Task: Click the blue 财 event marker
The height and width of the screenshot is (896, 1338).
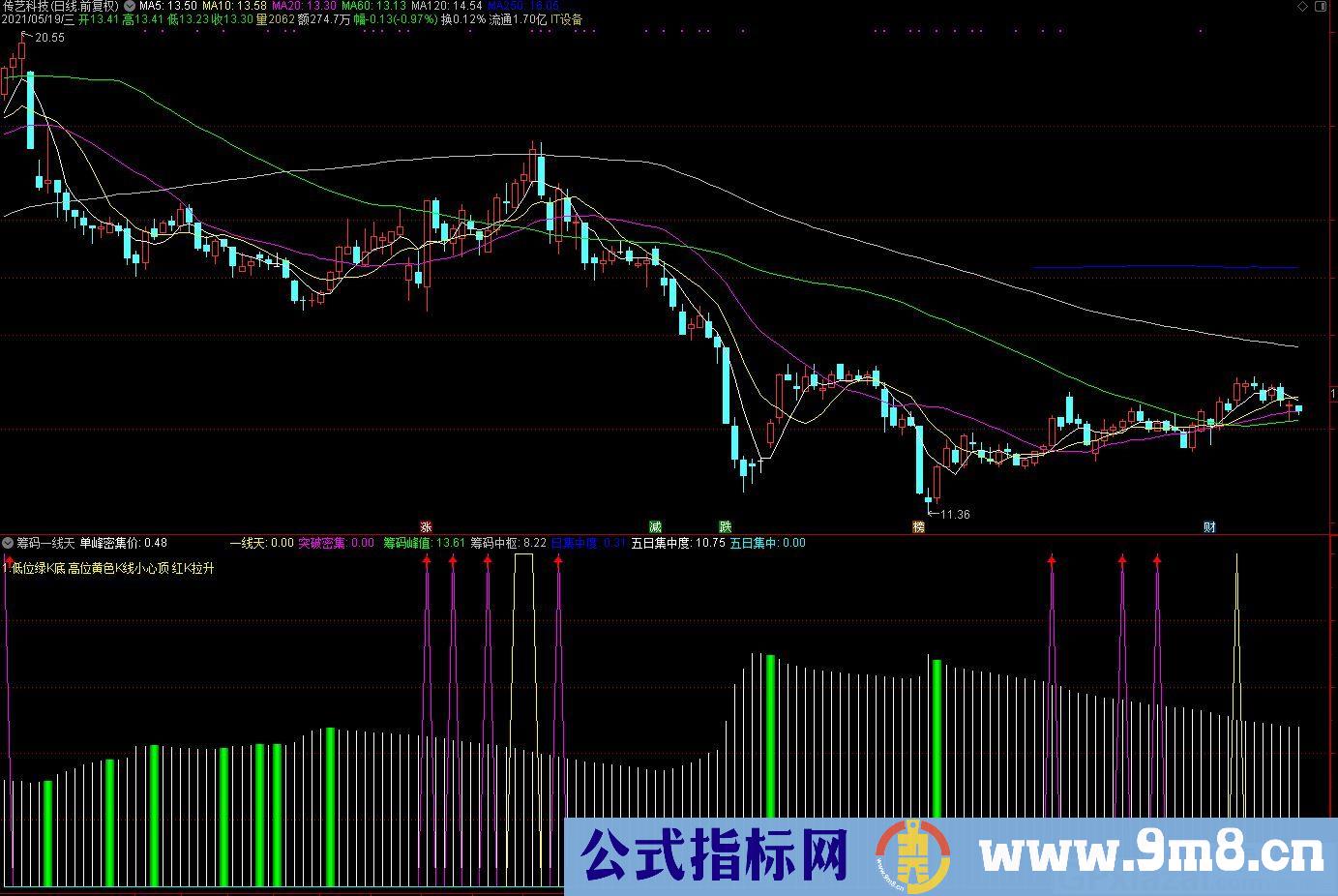Action: pos(1209,527)
